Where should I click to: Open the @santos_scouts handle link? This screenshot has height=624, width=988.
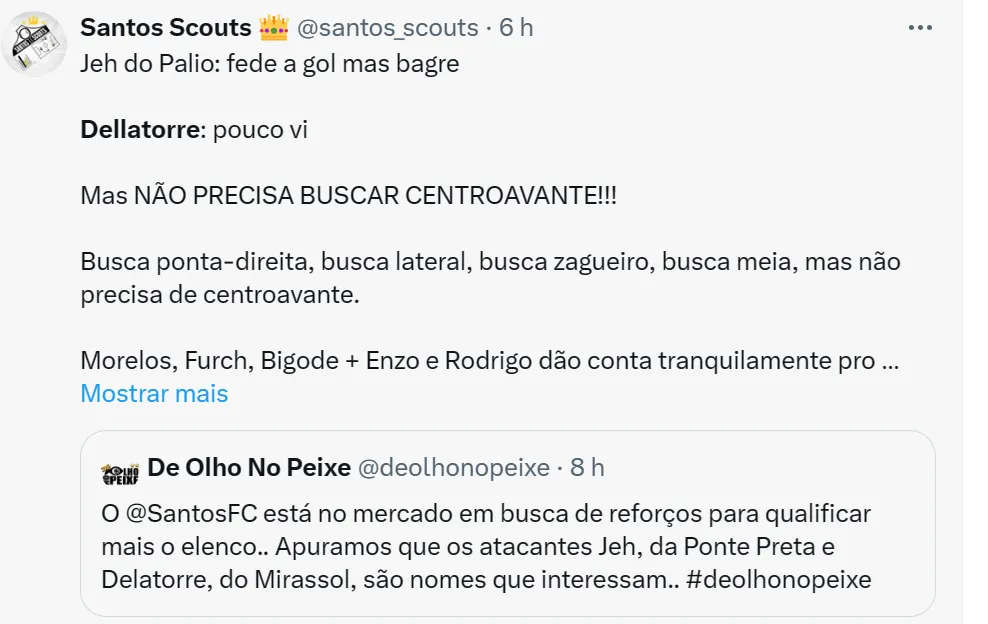(x=387, y=28)
